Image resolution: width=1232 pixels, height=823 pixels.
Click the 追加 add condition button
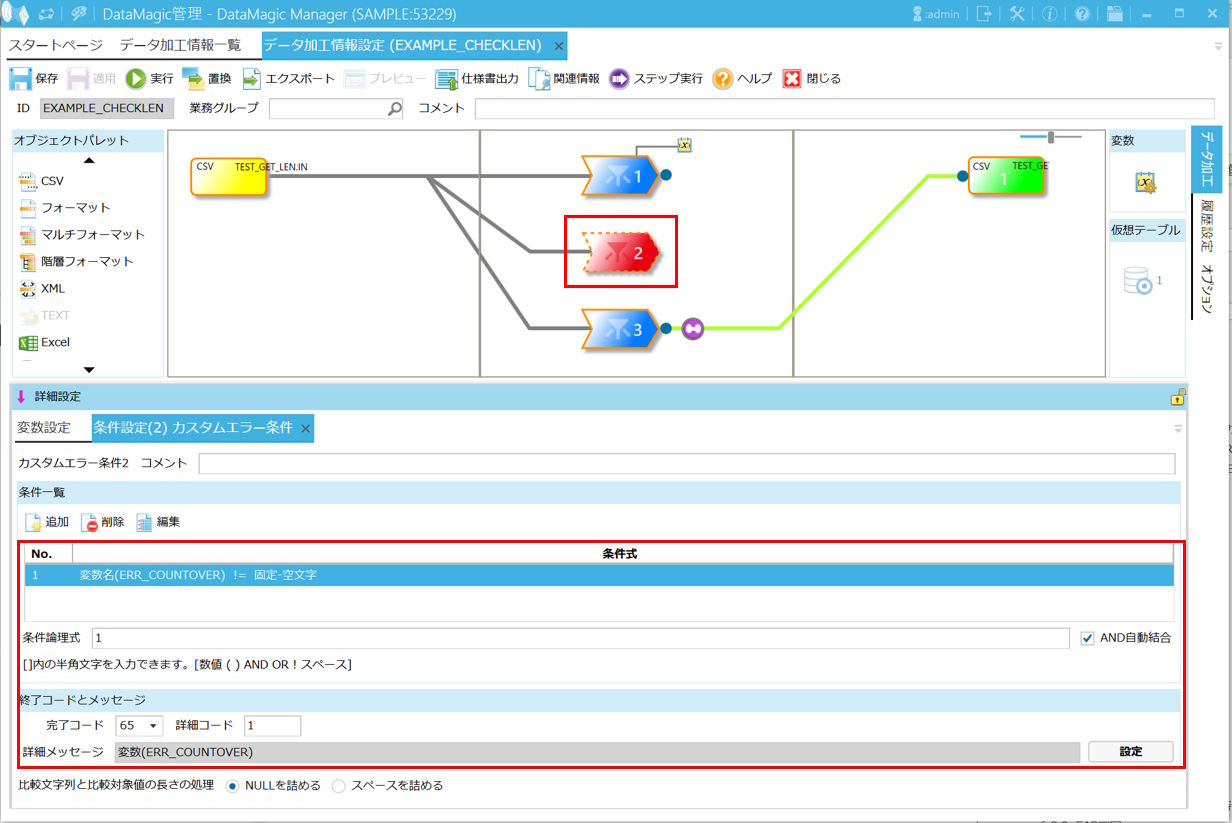coord(34,522)
